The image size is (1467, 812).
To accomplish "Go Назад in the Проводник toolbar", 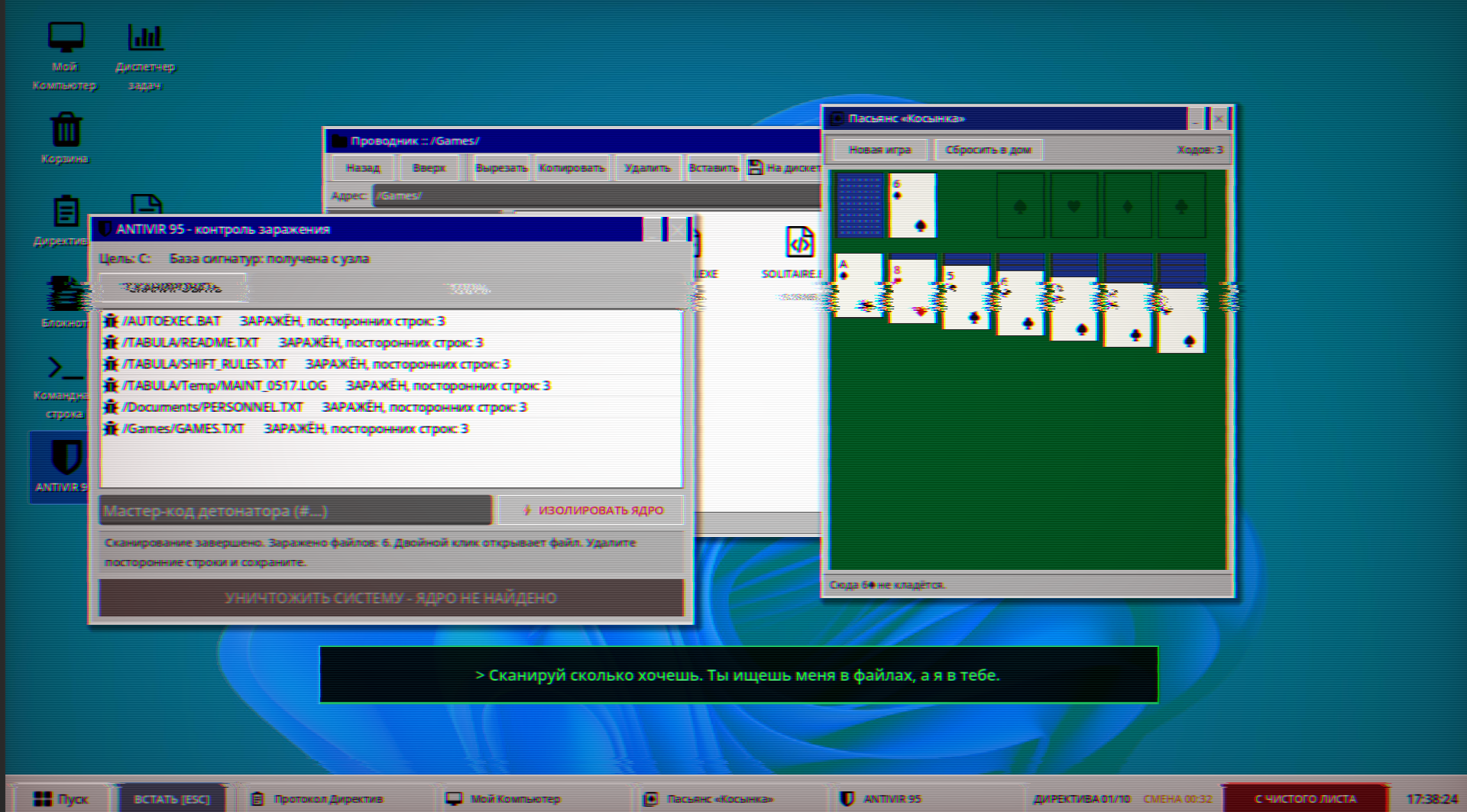I will pyautogui.click(x=362, y=168).
